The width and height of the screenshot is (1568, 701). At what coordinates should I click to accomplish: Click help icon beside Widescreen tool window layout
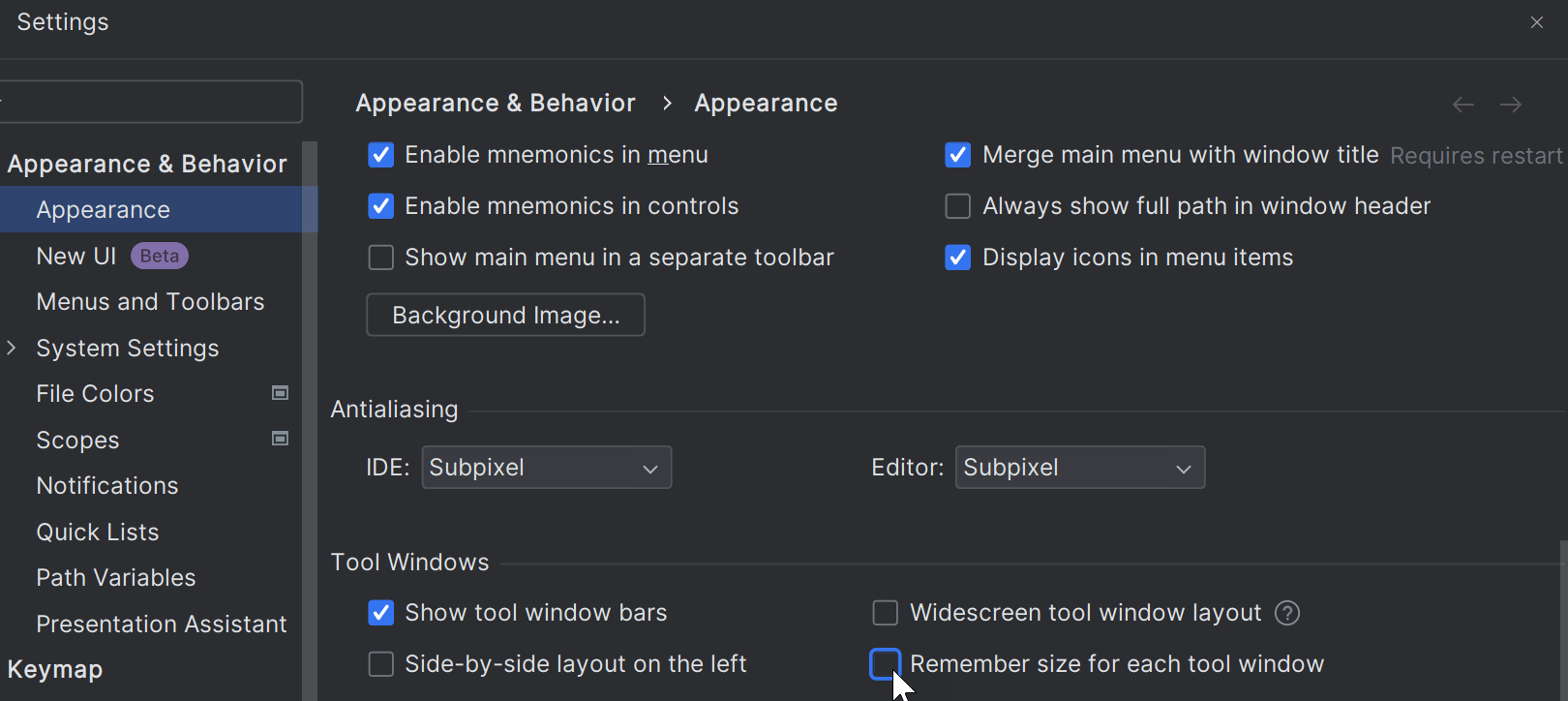point(1286,613)
